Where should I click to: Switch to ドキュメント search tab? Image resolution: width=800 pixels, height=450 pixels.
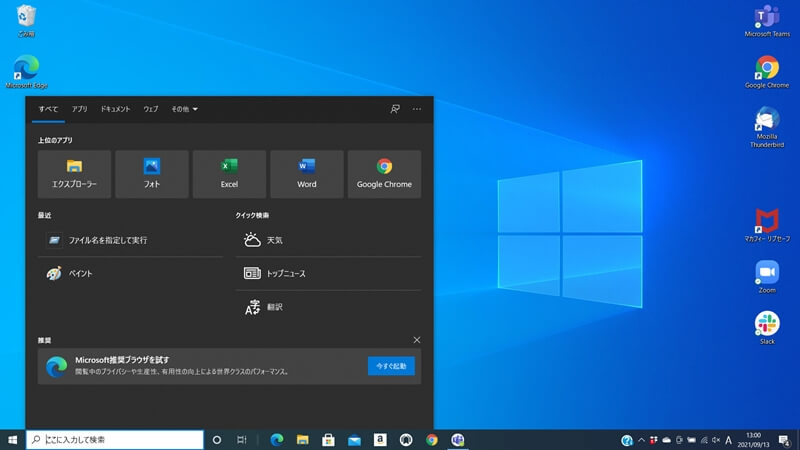[x=115, y=109]
